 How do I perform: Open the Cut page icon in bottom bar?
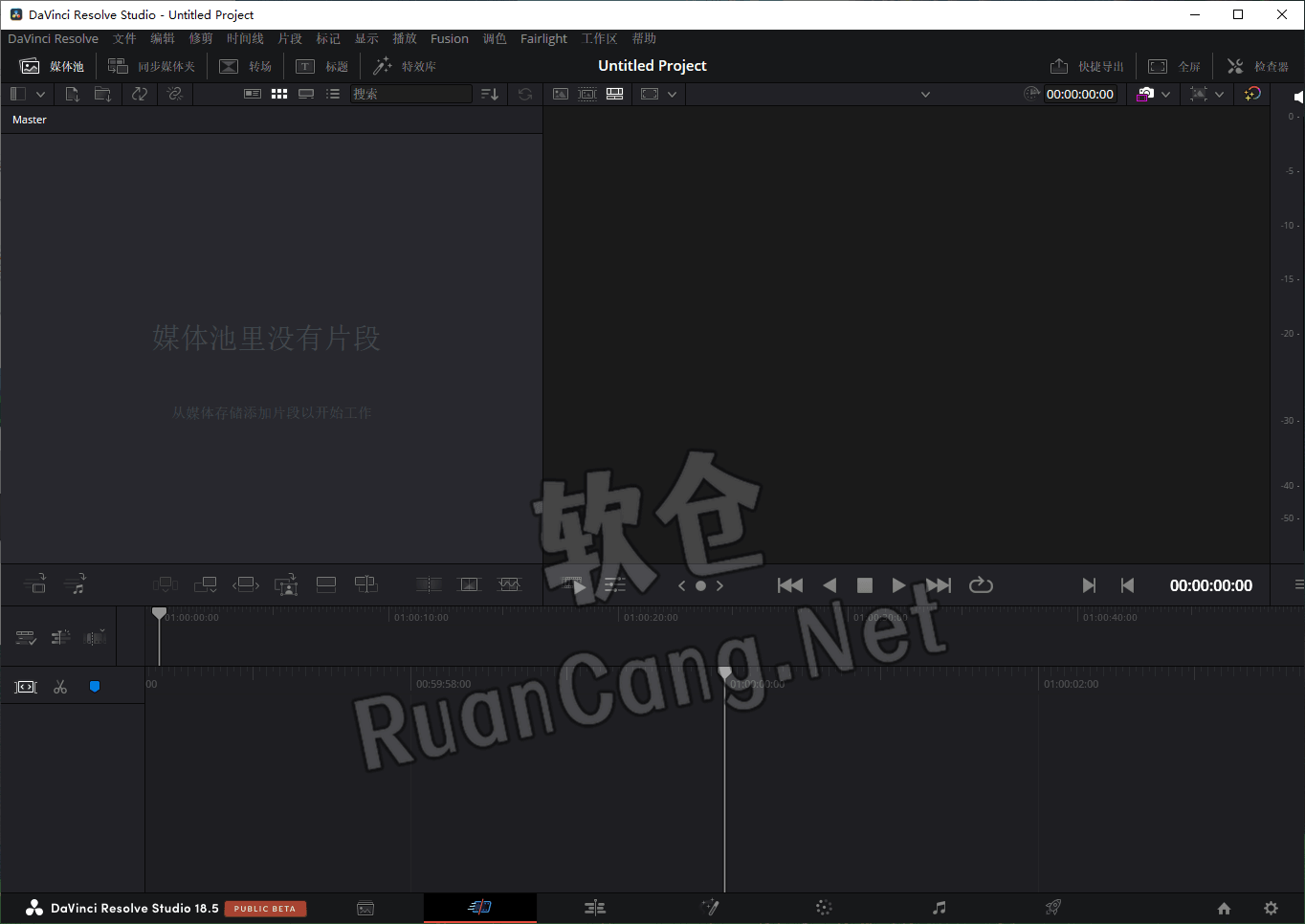click(480, 908)
